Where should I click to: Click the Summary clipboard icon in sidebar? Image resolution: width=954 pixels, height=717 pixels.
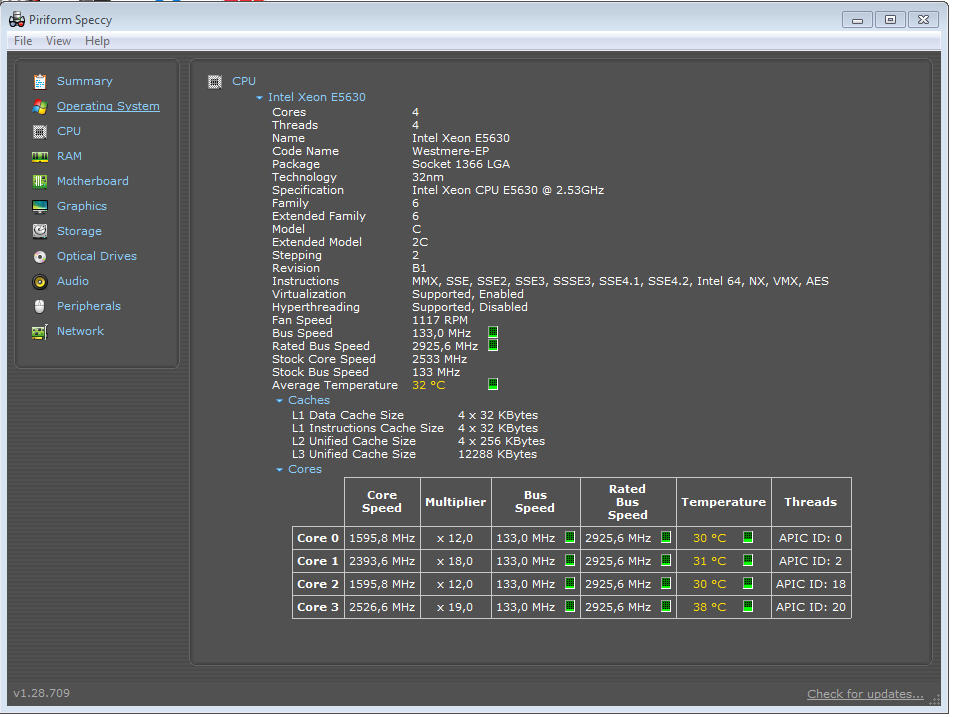[x=40, y=81]
